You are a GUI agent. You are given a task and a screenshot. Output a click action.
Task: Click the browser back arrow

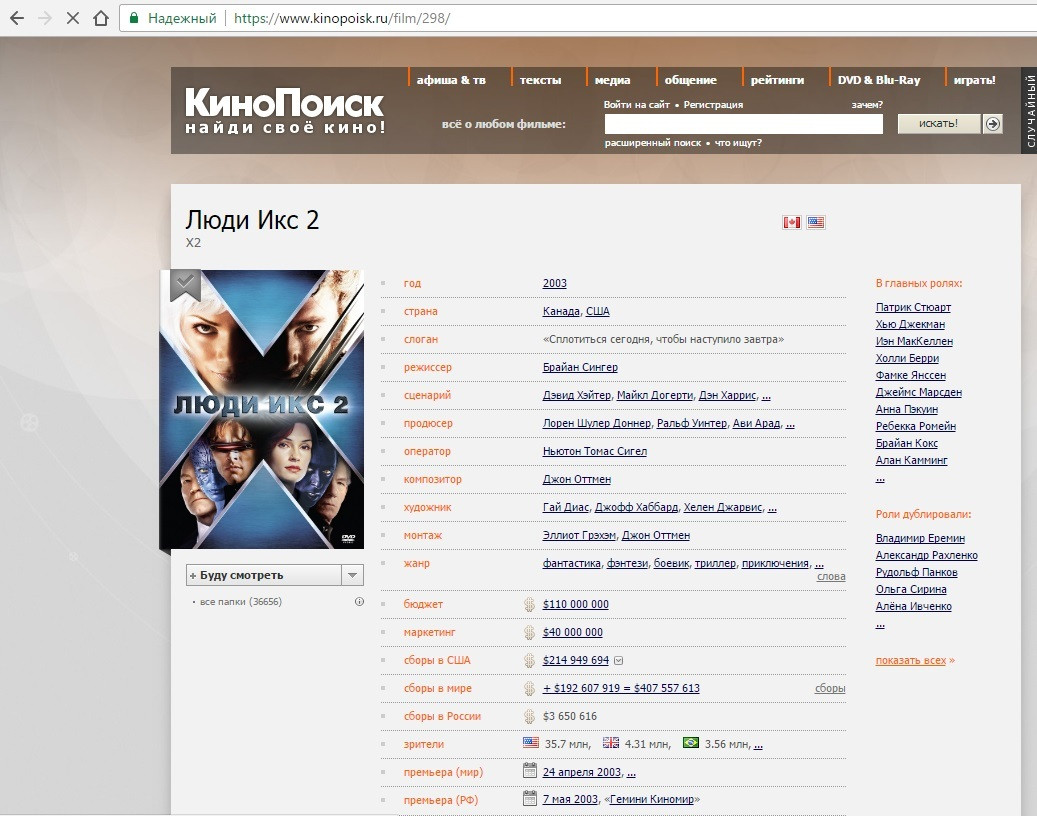[17, 18]
